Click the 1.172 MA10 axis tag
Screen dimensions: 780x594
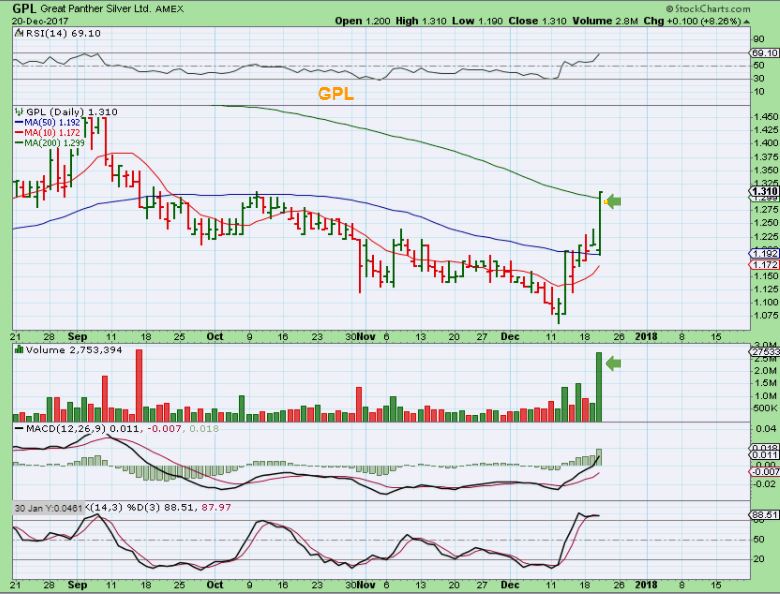click(x=765, y=265)
